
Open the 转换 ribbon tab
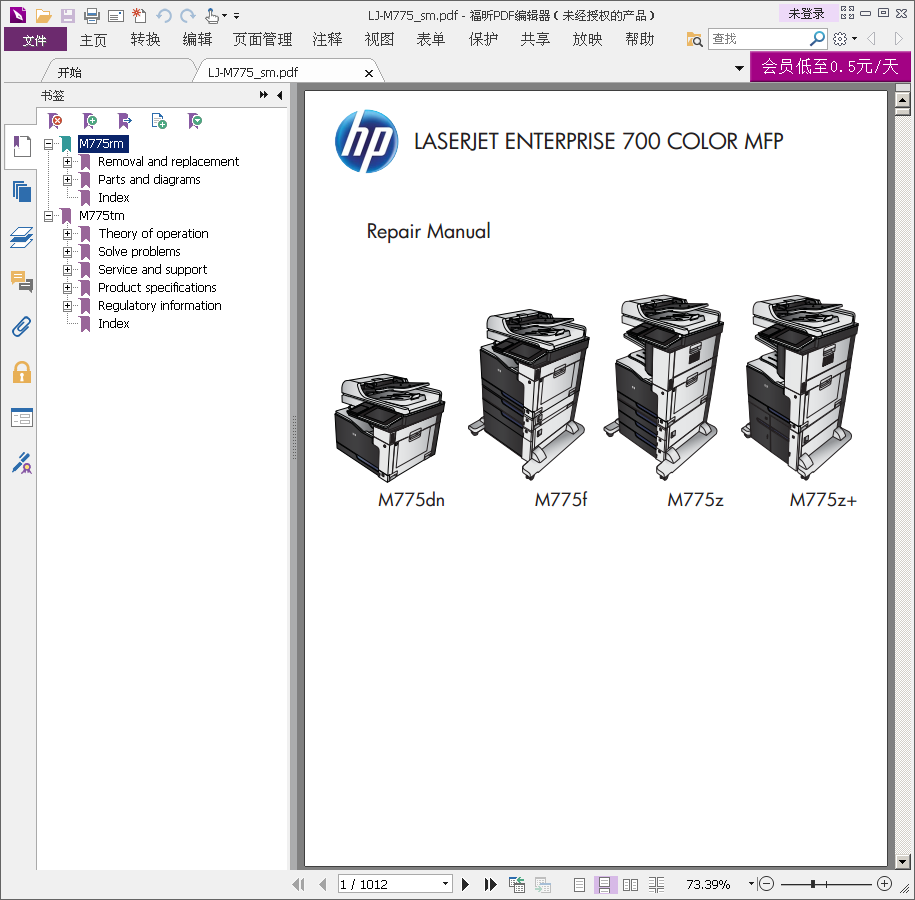[x=145, y=40]
